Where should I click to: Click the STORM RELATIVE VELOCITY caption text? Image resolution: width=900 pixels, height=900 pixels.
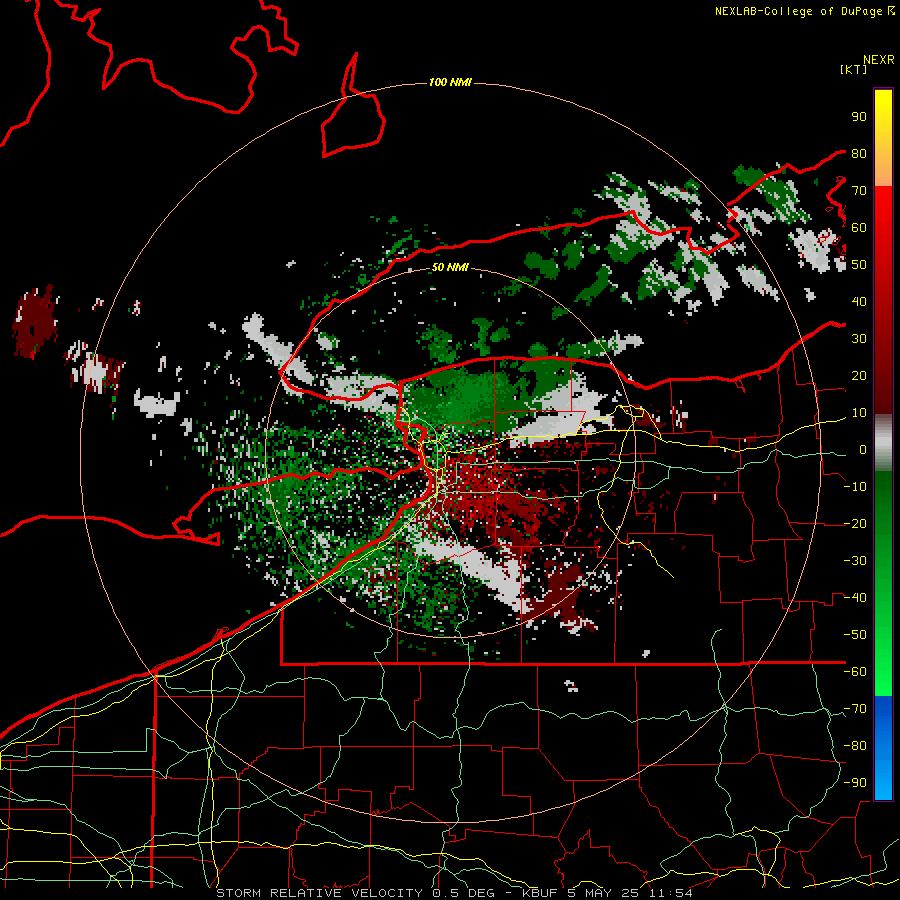point(319,893)
